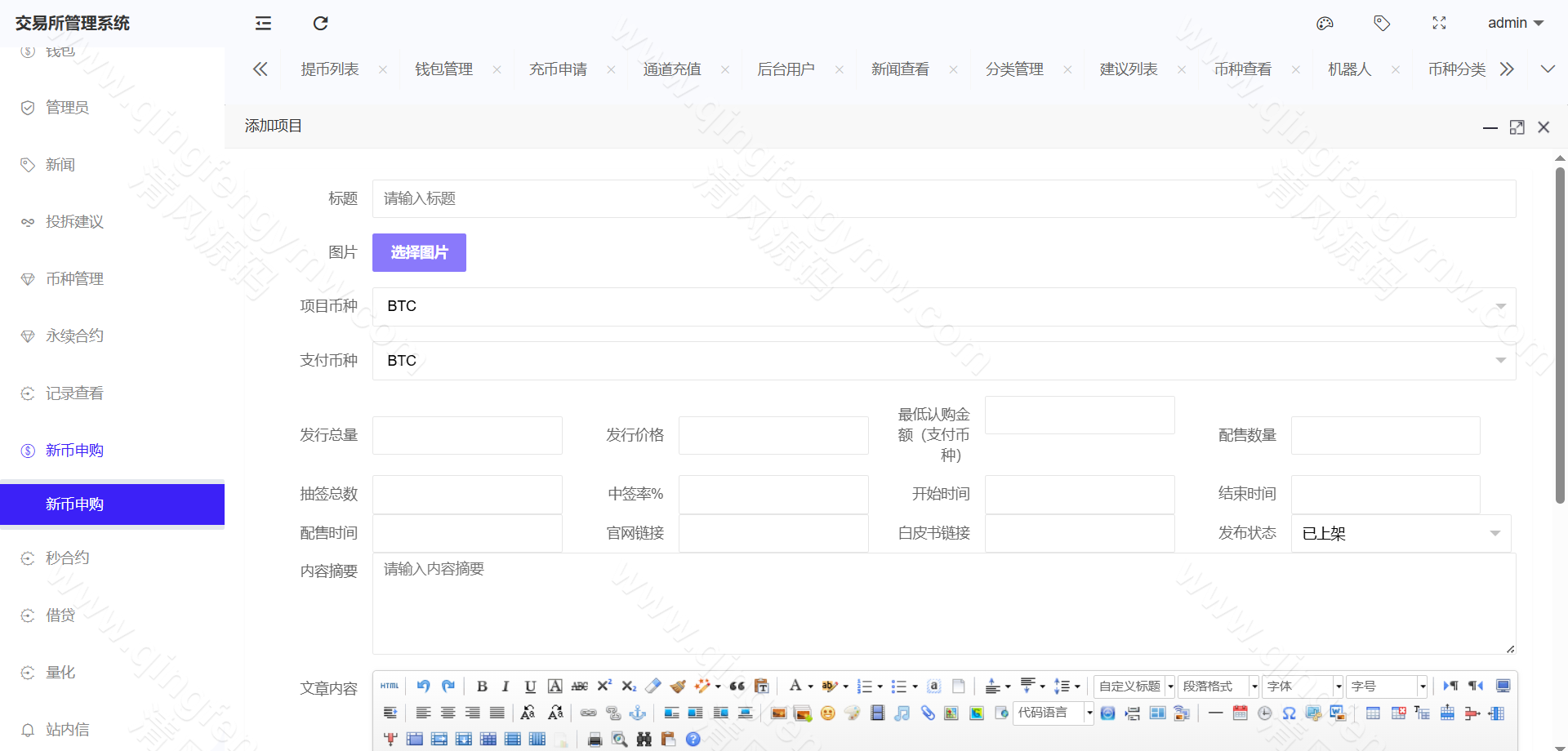The width and height of the screenshot is (1568, 751).
Task: Select the underline formatting icon
Action: [530, 687]
